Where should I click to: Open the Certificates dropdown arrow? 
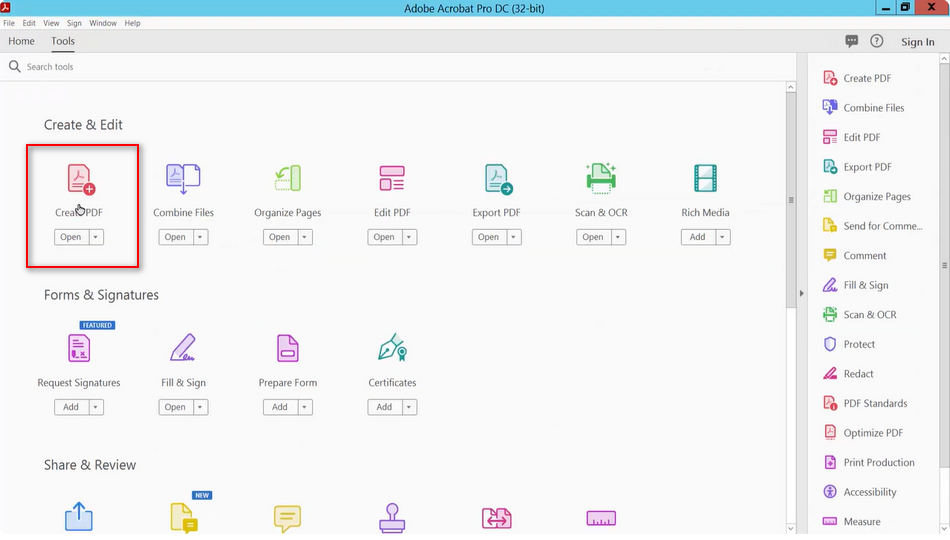point(409,407)
